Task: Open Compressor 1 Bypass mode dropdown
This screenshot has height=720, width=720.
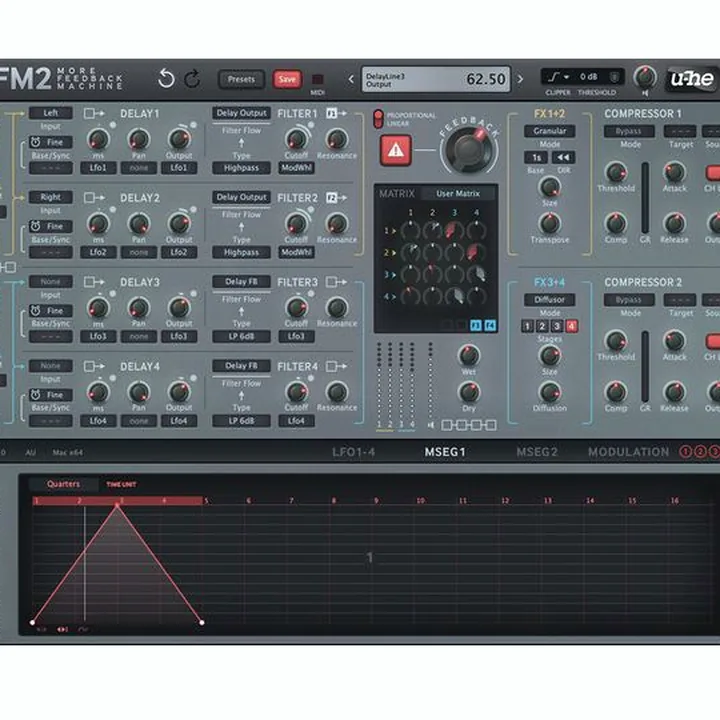Action: (629, 131)
